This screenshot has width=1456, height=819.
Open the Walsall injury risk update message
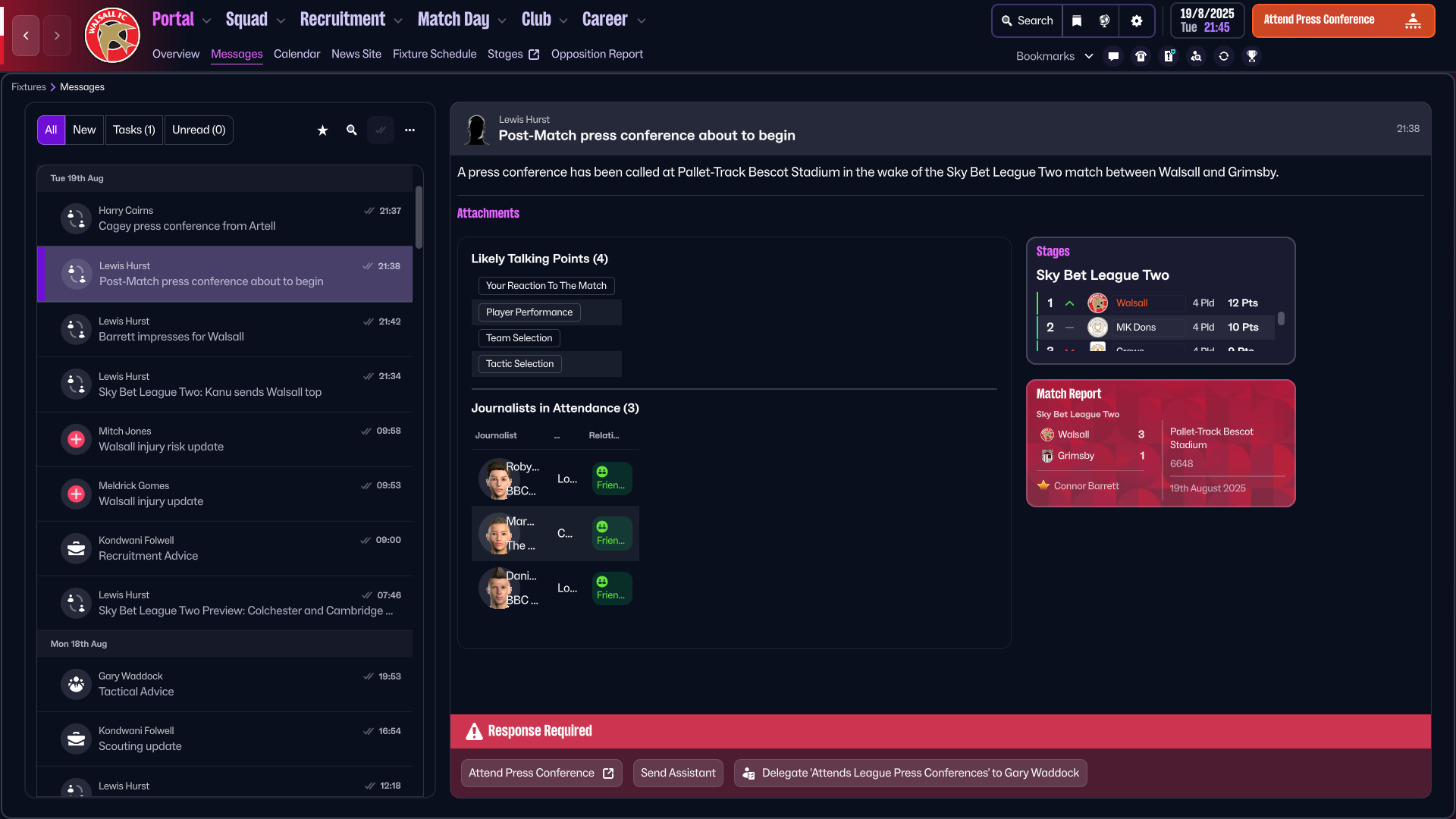[x=225, y=440]
